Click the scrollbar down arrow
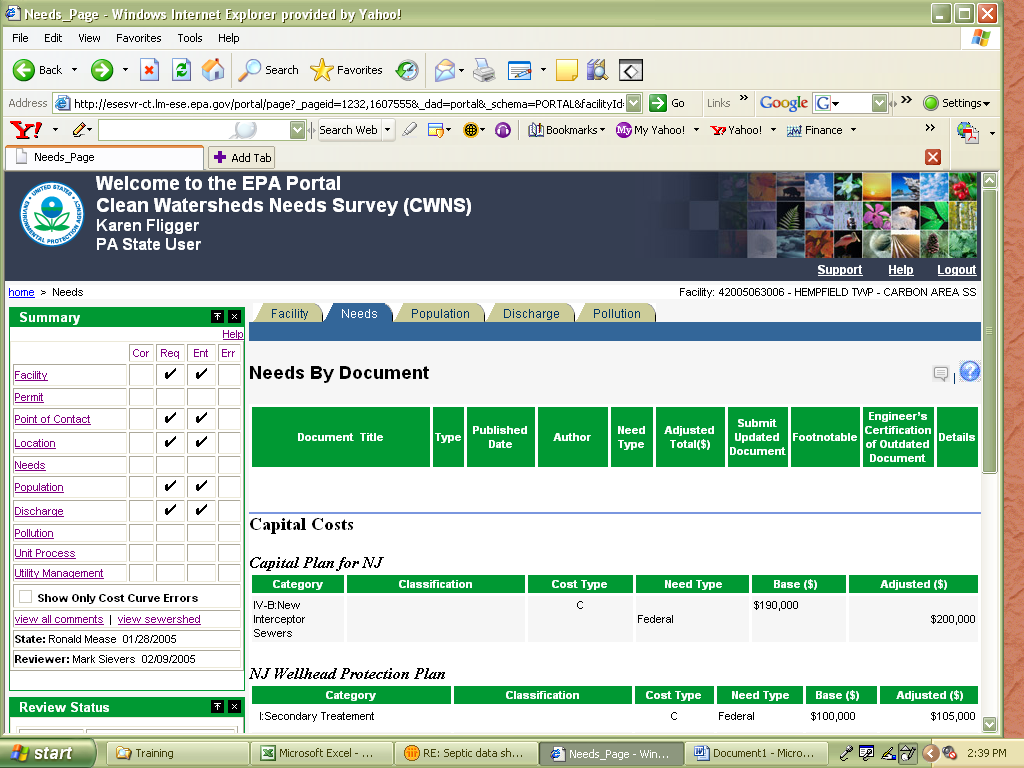 pos(989,724)
